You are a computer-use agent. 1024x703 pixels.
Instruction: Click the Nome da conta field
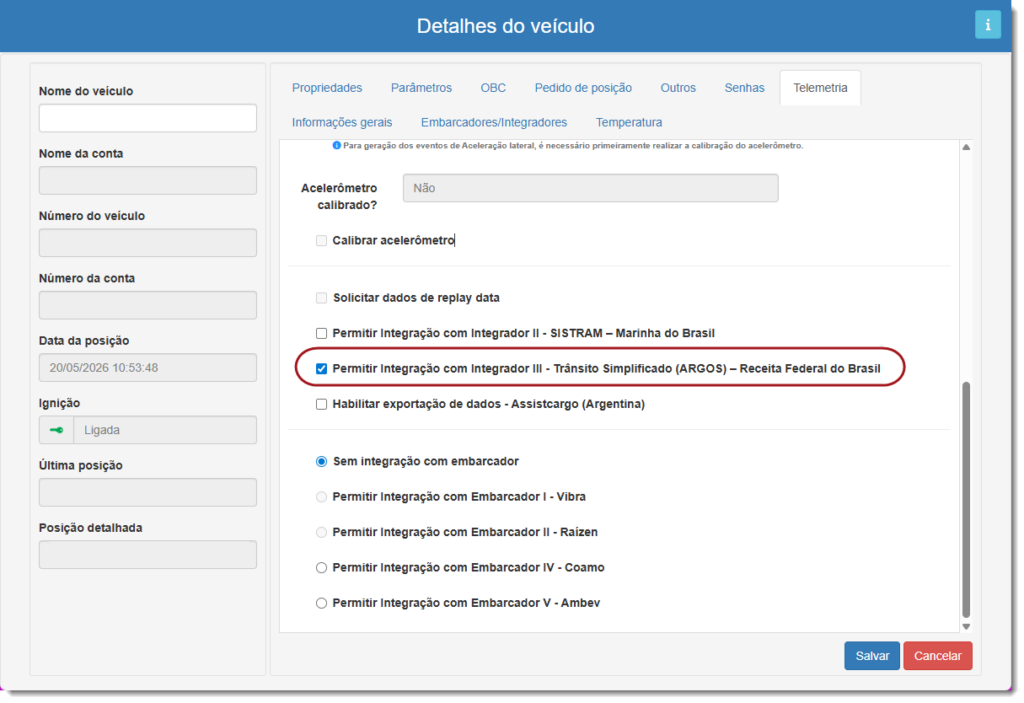point(148,180)
